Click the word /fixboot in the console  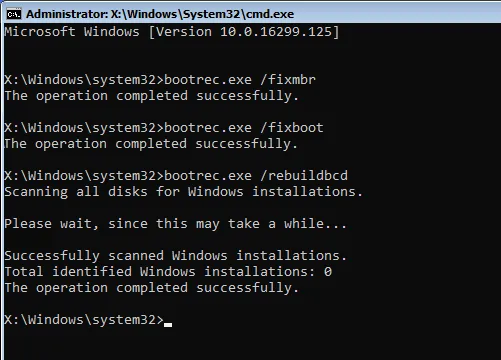pos(292,128)
